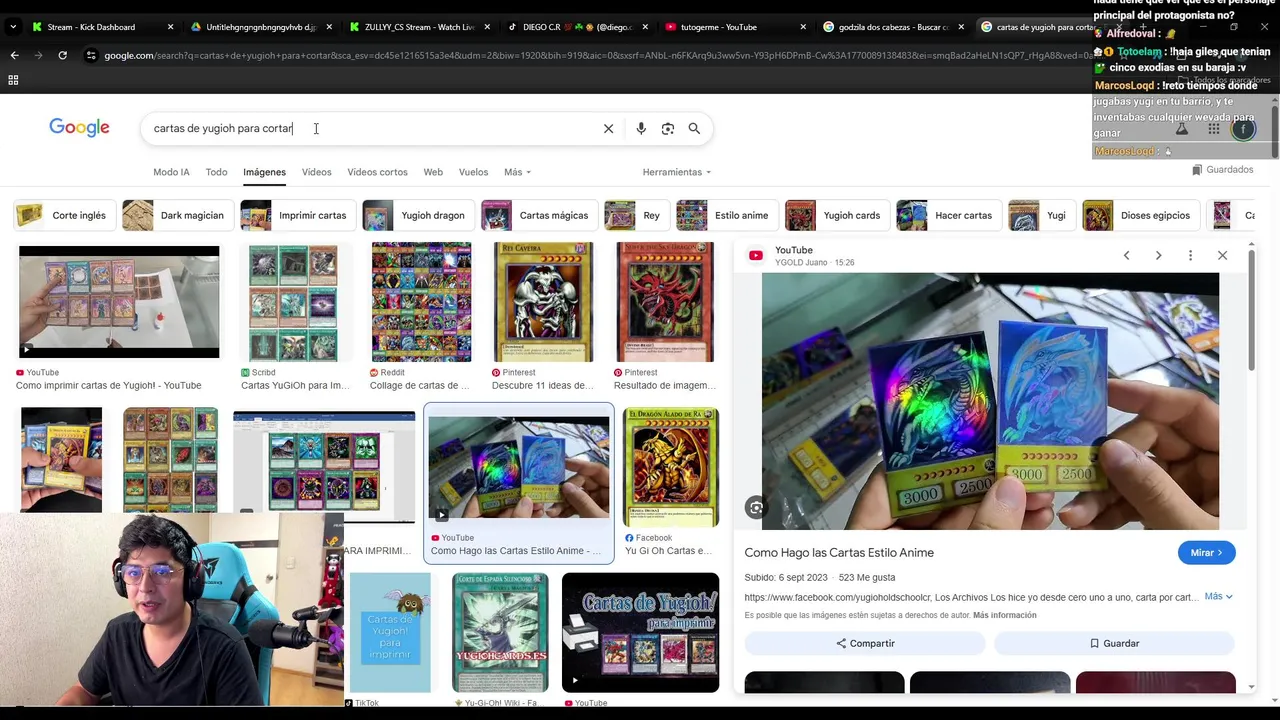The height and width of the screenshot is (720, 1280).
Task: Open Como Hago las Cartas Estilo Anime title
Action: pyautogui.click(x=839, y=552)
